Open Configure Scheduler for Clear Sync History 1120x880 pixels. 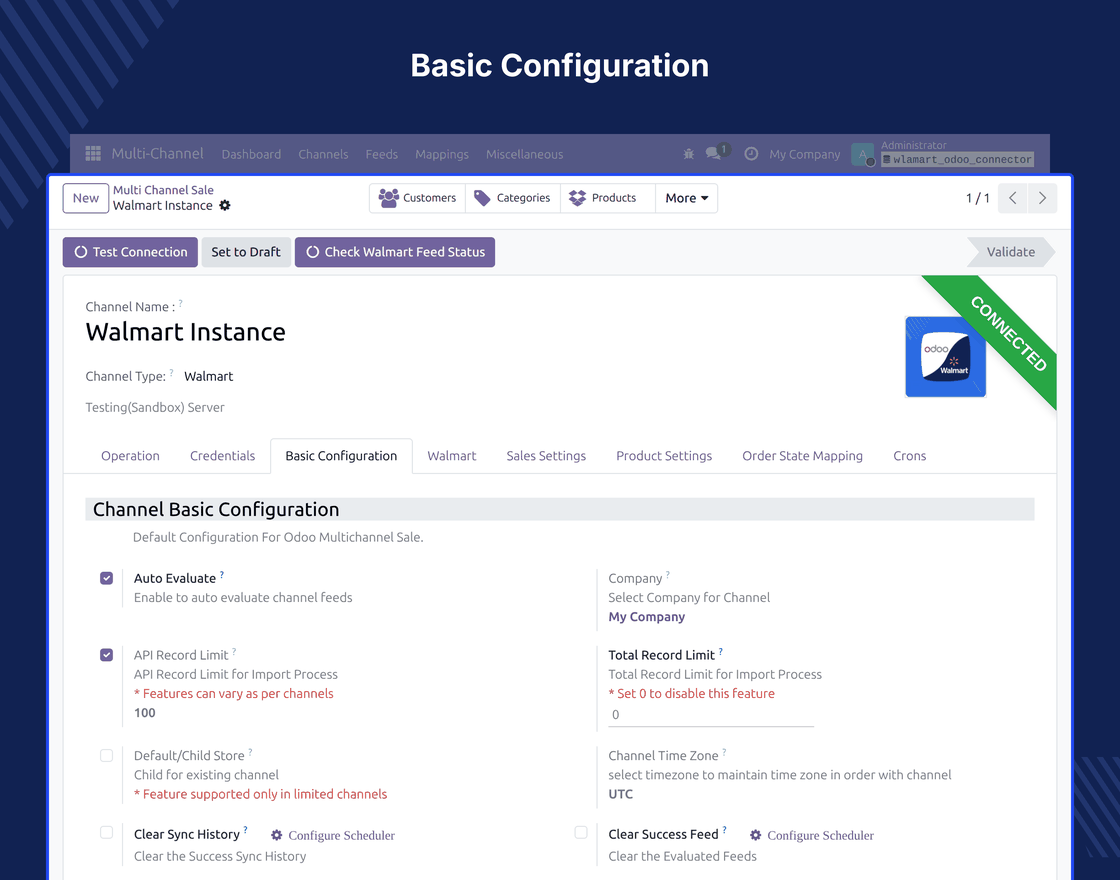click(x=341, y=835)
